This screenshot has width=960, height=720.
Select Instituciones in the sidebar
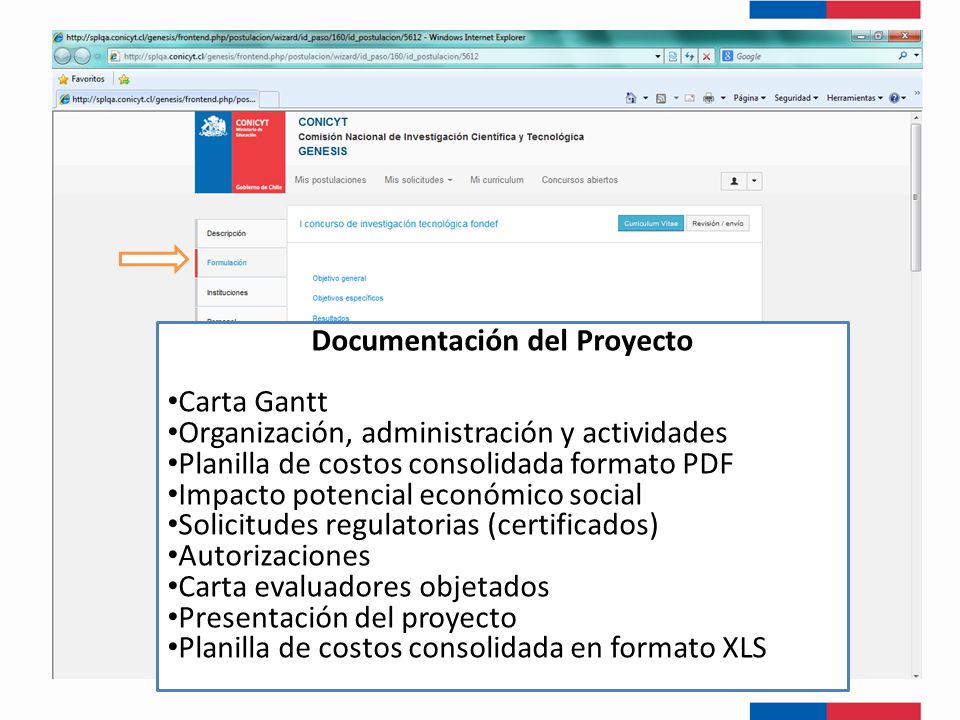coord(241,293)
